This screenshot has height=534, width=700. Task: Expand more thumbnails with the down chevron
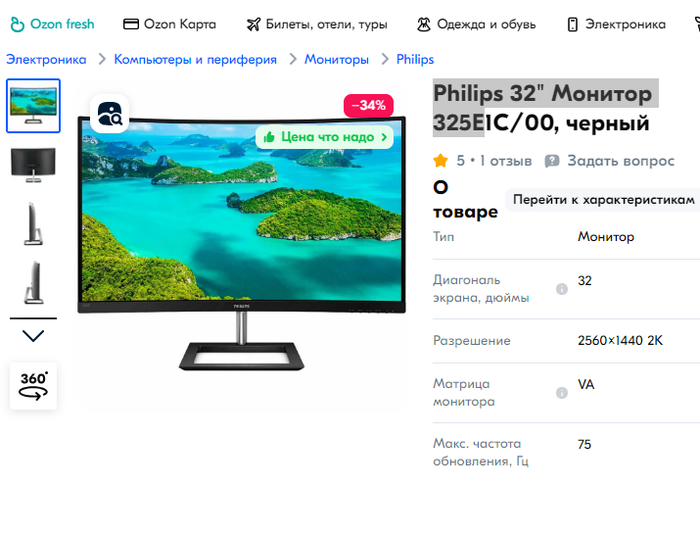(33, 336)
